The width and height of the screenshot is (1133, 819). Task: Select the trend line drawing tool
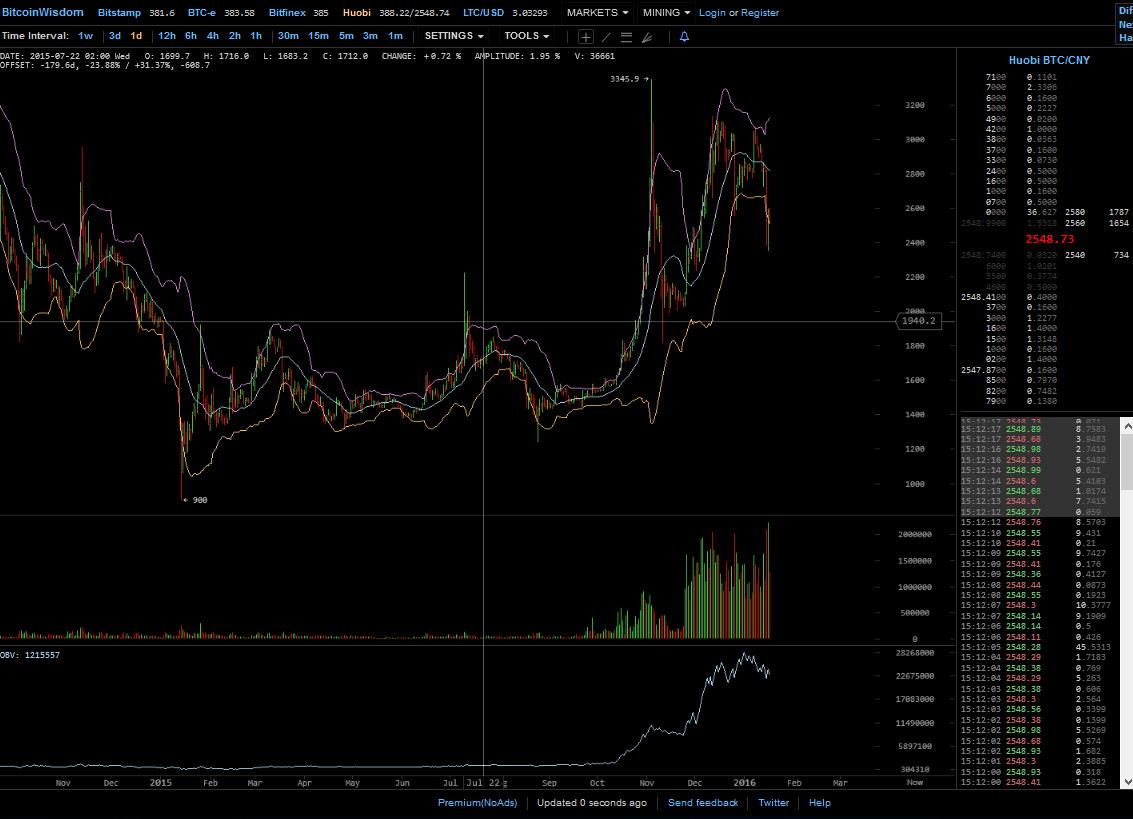point(606,36)
